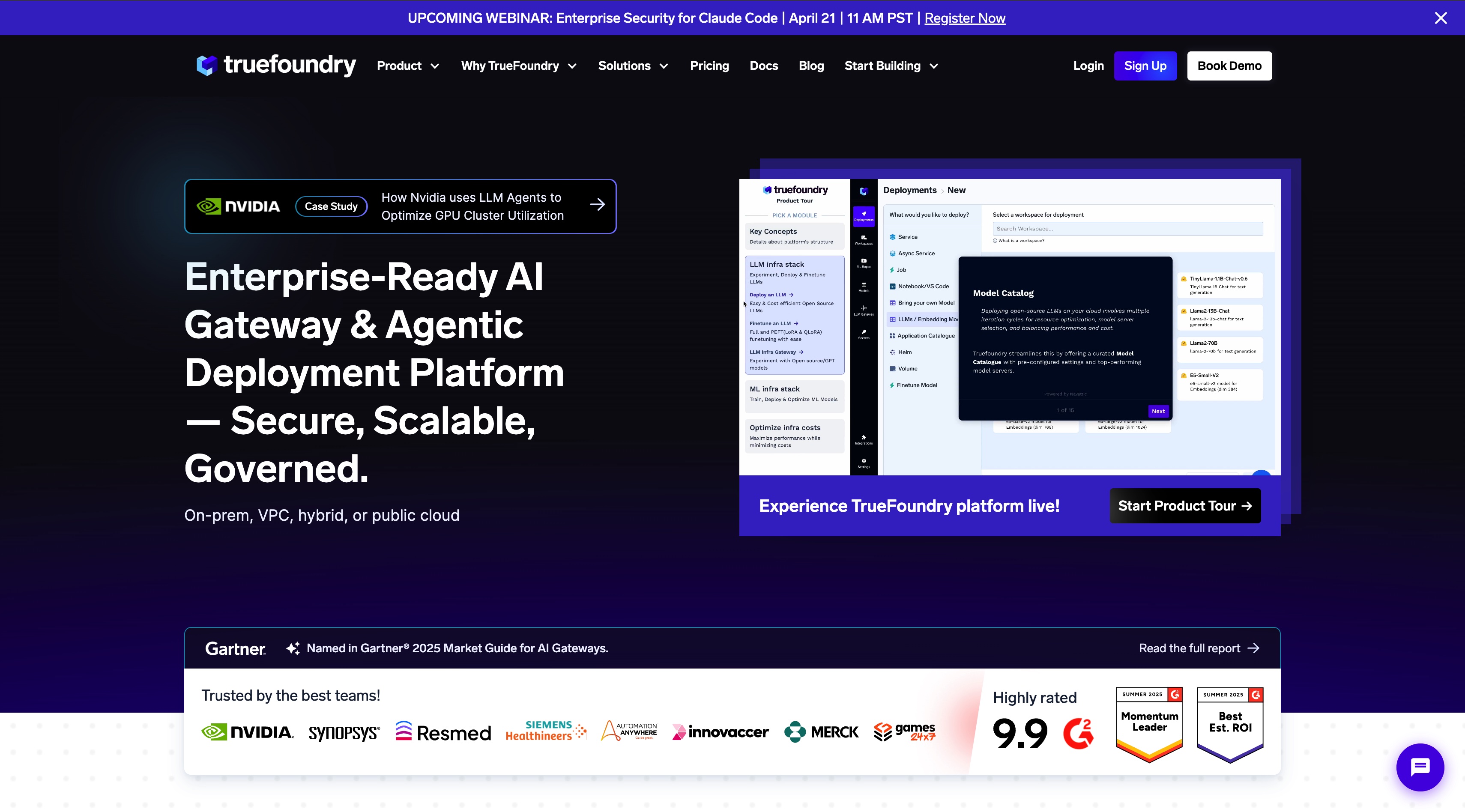
Task: Go to the Pricing page
Action: (x=709, y=66)
